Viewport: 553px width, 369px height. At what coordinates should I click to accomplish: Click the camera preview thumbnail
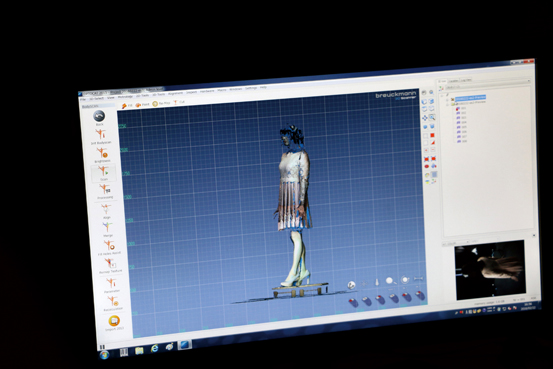490,270
